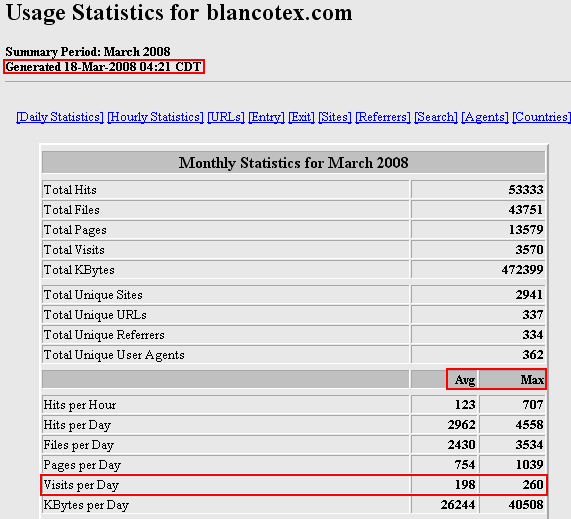Click the Avg column header
Screen dimensions: 571x519
point(465,380)
